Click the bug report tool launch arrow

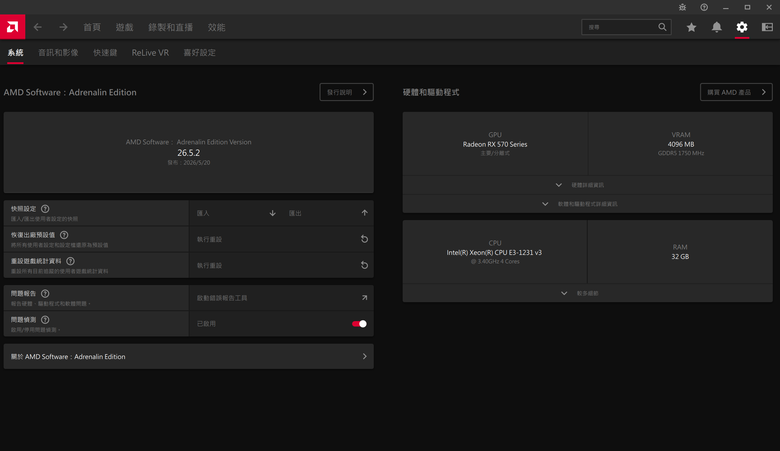point(365,298)
